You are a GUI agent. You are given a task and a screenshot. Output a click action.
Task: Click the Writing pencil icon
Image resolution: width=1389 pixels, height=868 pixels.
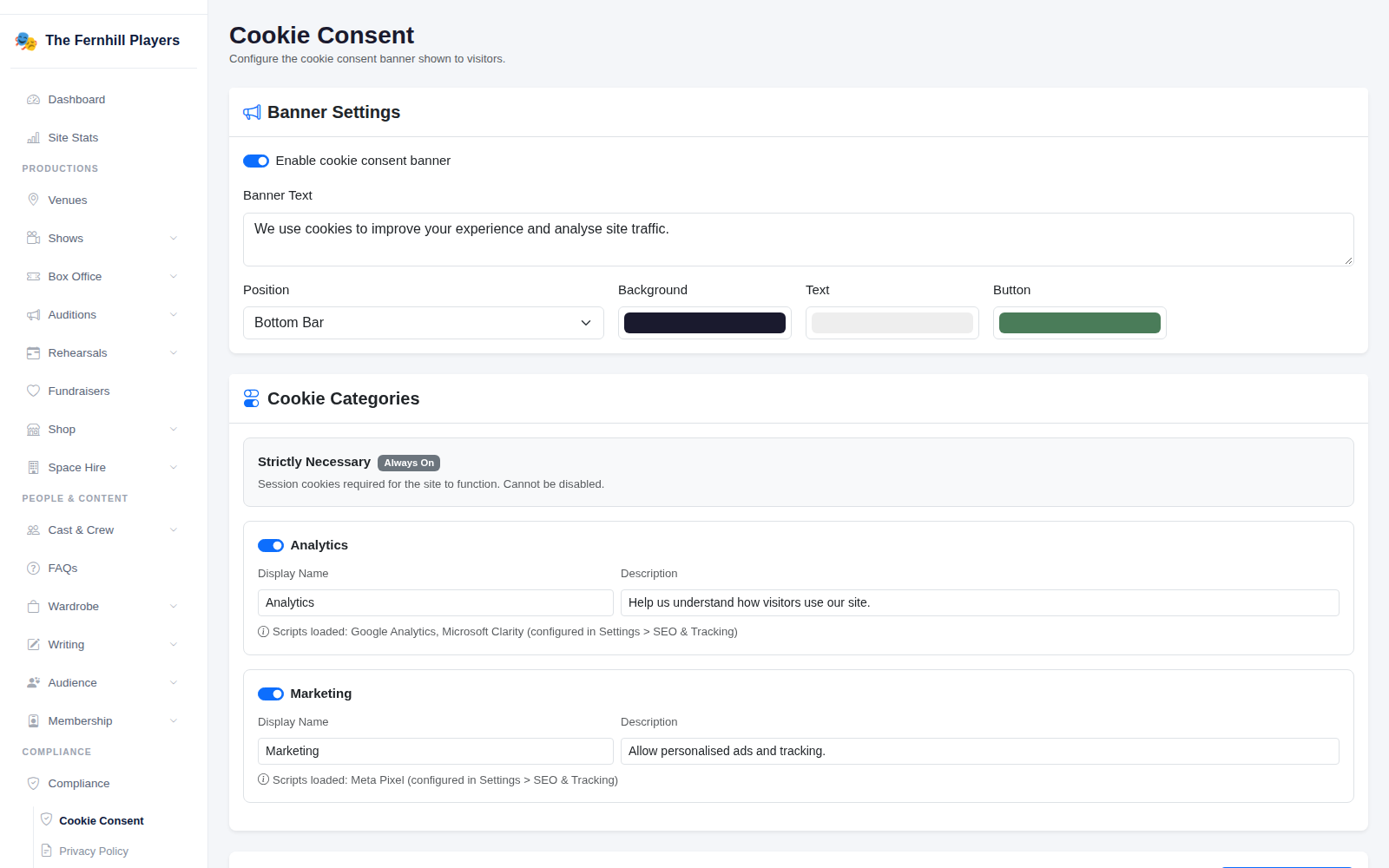[x=33, y=645]
